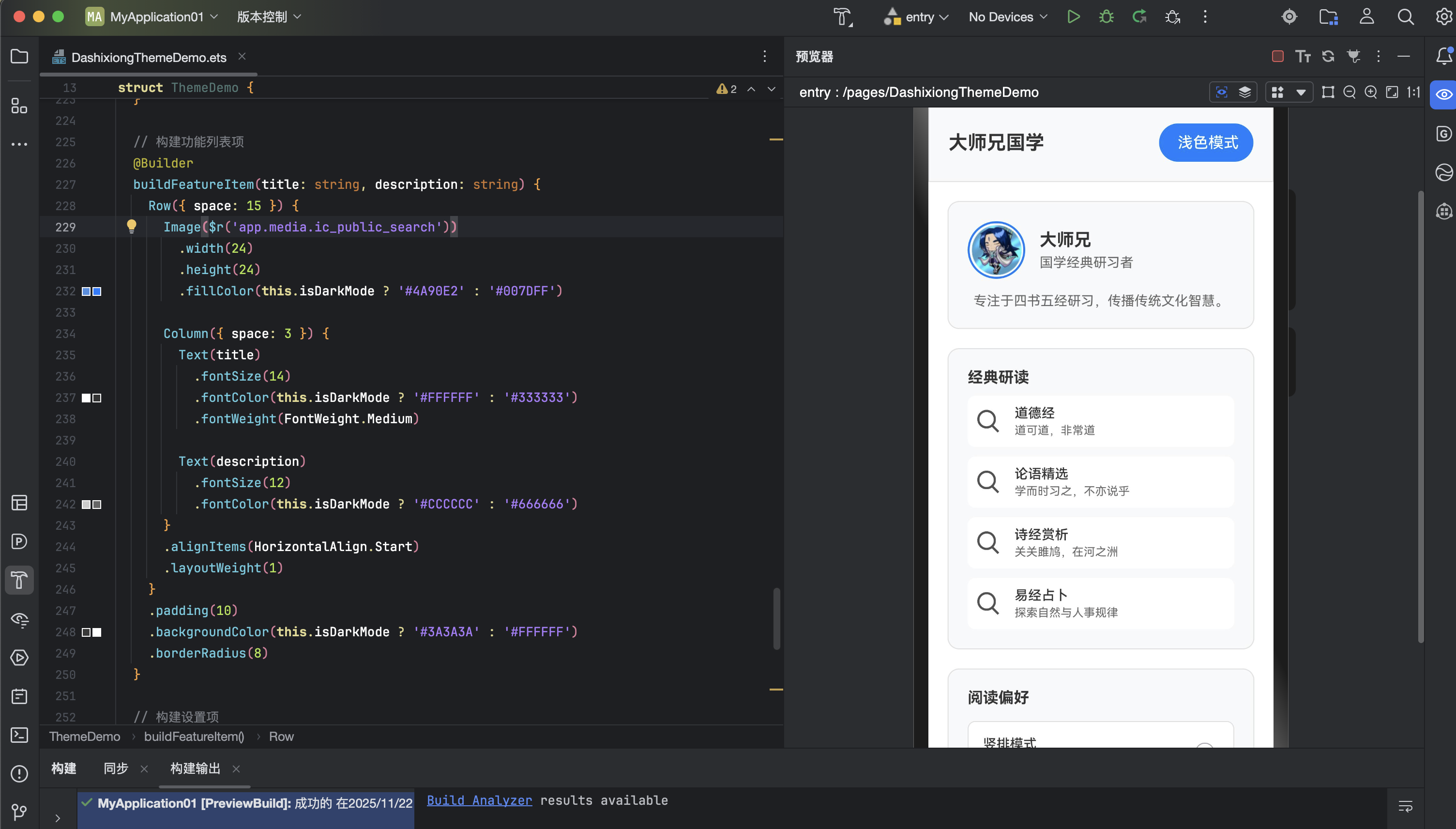Zoom in on the preview

point(1371,92)
